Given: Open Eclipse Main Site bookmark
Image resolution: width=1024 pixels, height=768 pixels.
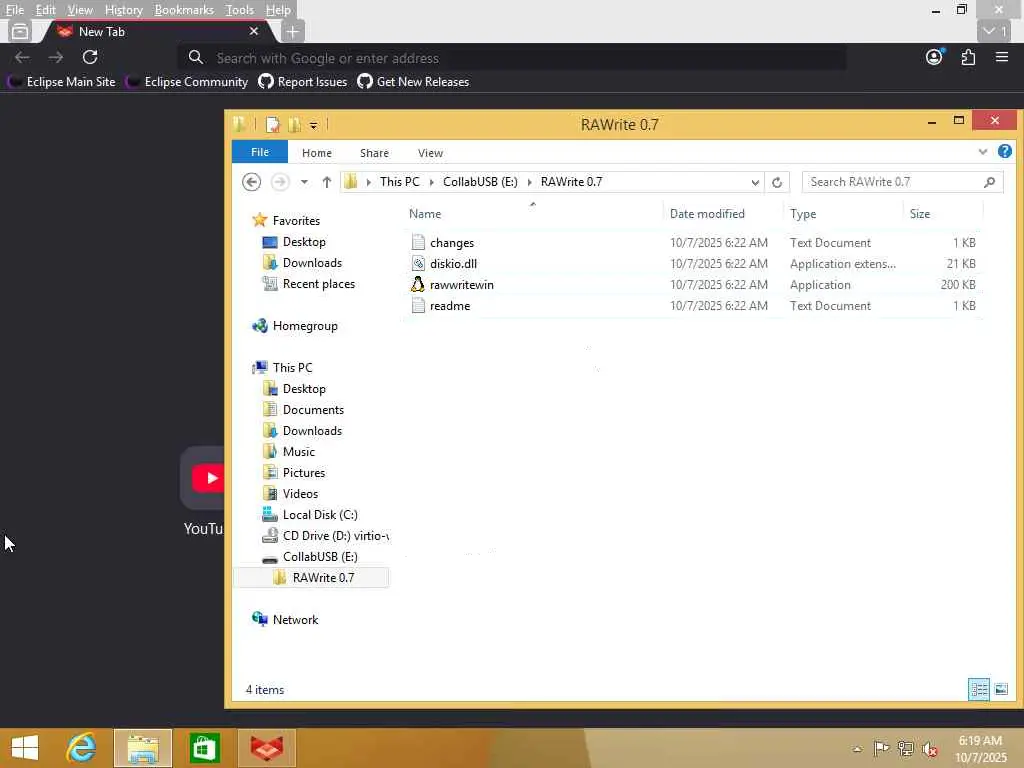Looking at the screenshot, I should (62, 82).
